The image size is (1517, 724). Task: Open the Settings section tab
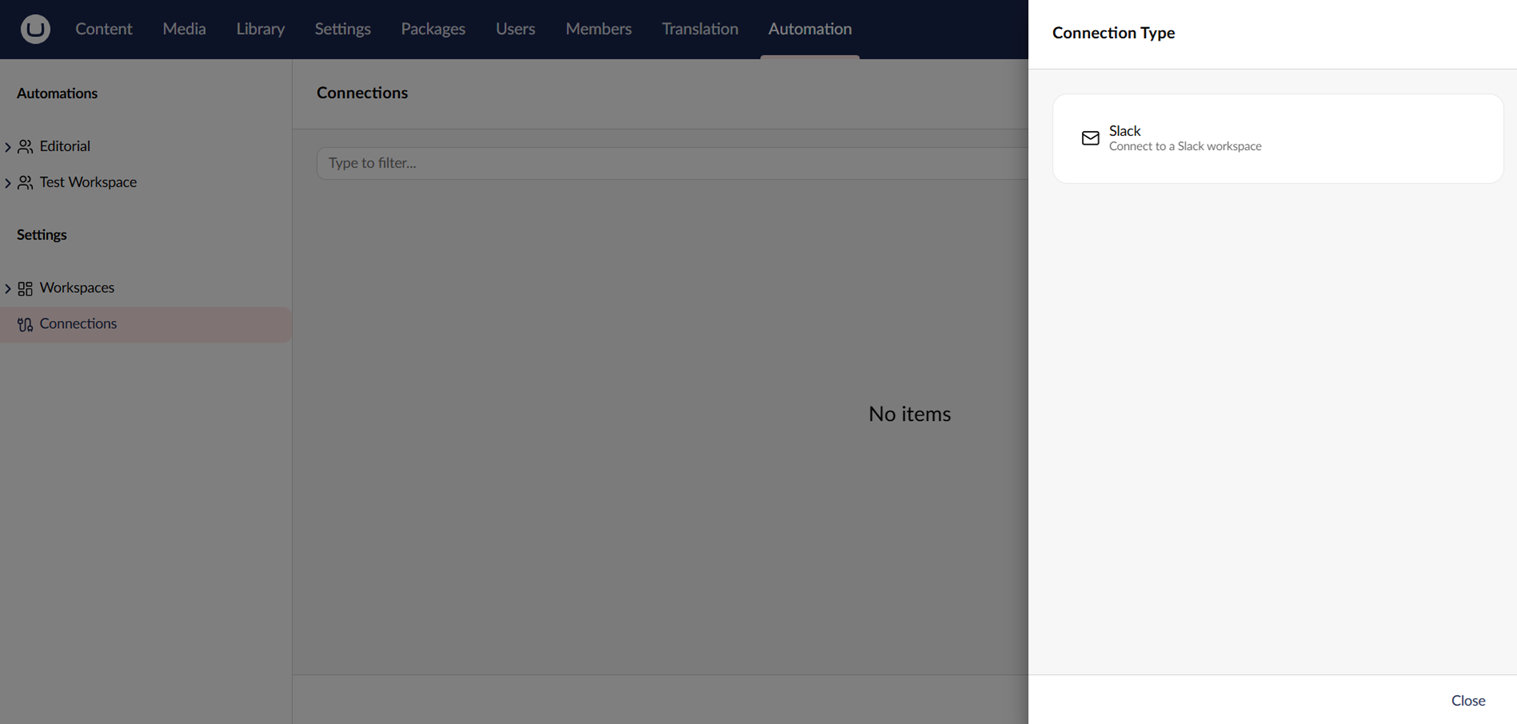tap(343, 29)
